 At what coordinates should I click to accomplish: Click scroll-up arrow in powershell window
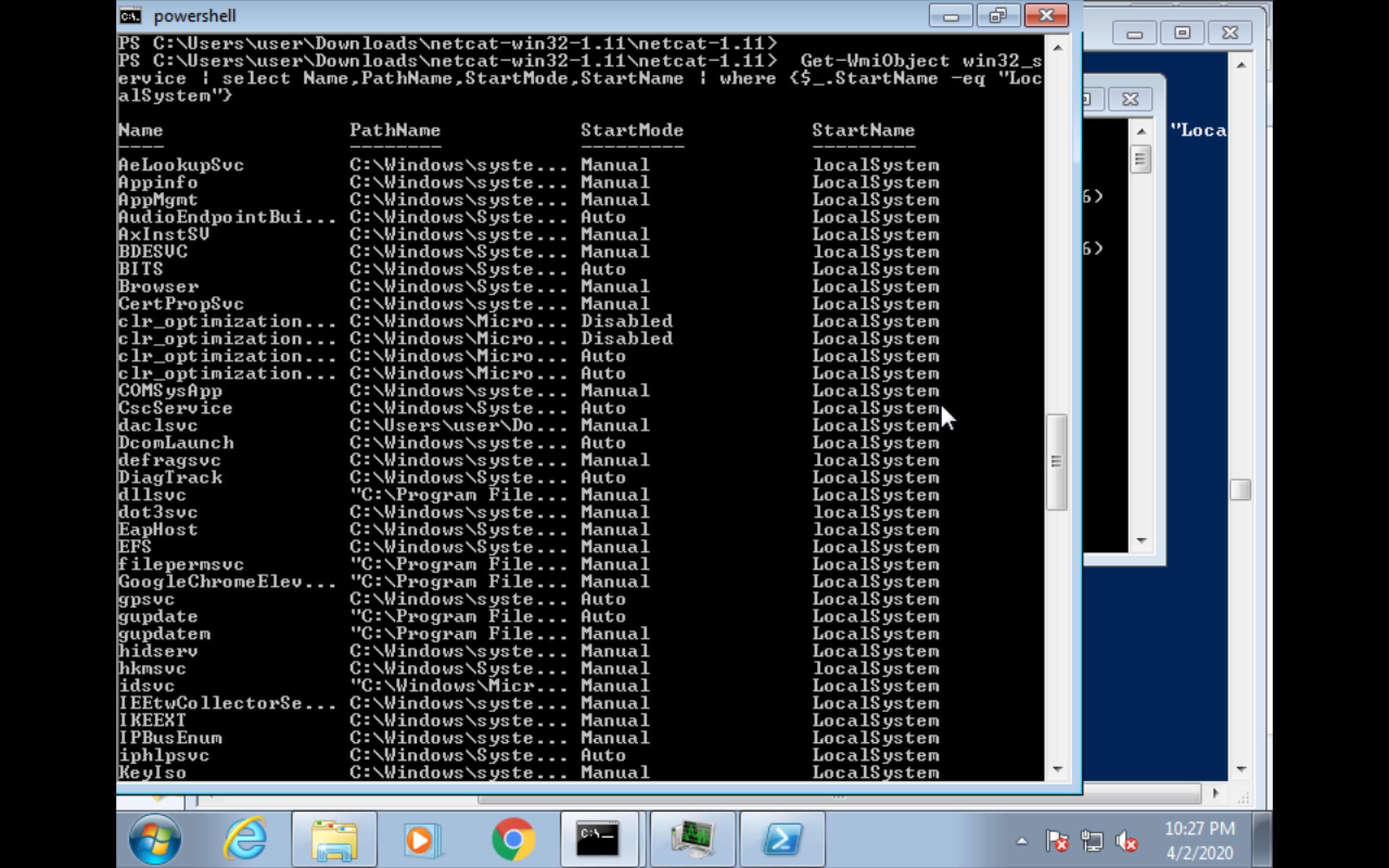pos(1058,48)
